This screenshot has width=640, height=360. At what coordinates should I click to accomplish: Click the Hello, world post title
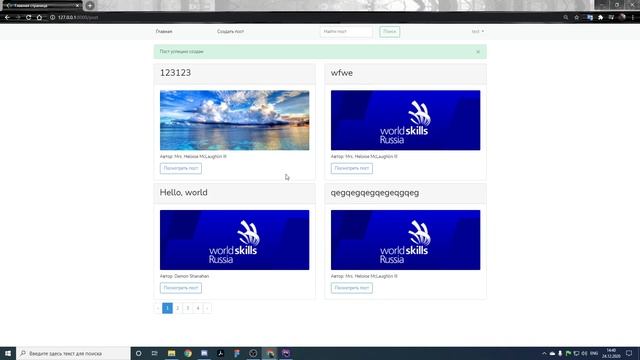click(184, 193)
